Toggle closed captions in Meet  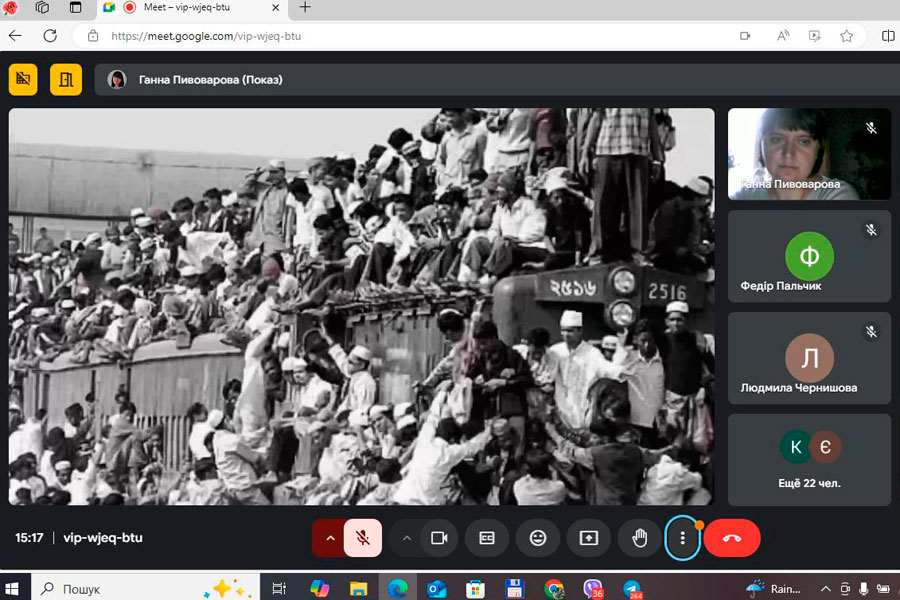tap(487, 538)
